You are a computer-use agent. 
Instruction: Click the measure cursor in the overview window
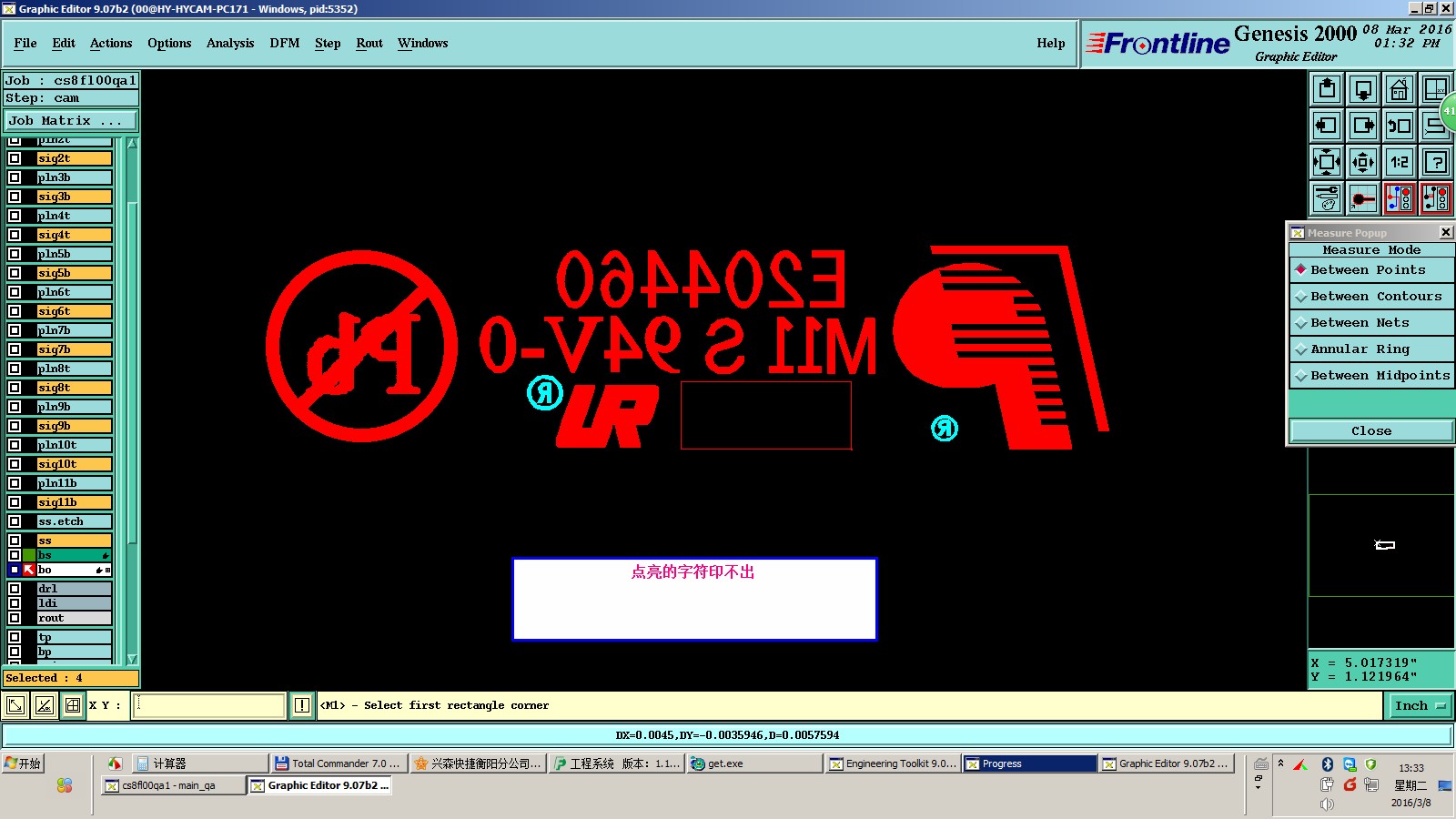(x=1384, y=545)
